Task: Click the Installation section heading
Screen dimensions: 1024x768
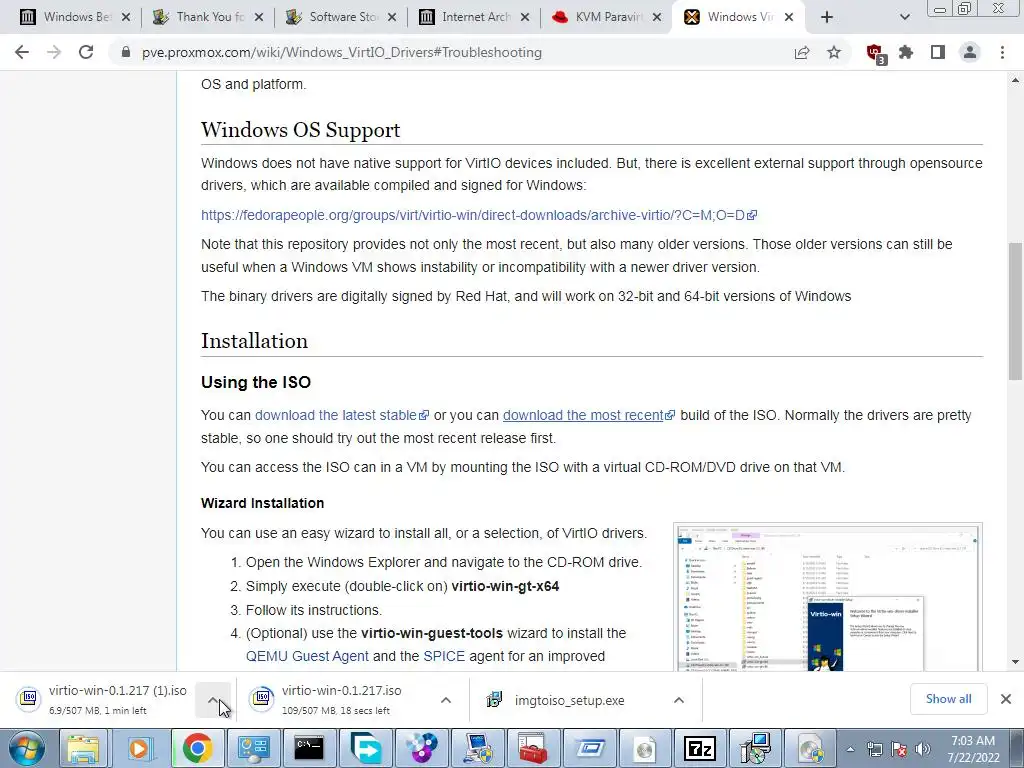Action: tap(254, 341)
